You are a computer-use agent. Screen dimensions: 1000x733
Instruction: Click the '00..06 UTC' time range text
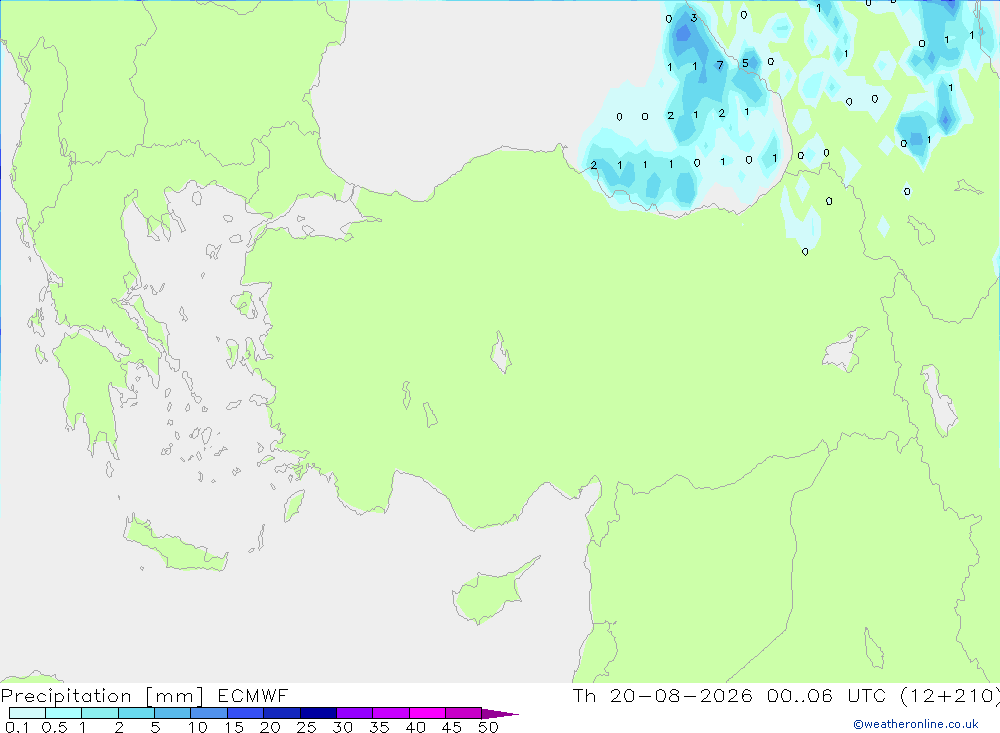[x=826, y=696]
